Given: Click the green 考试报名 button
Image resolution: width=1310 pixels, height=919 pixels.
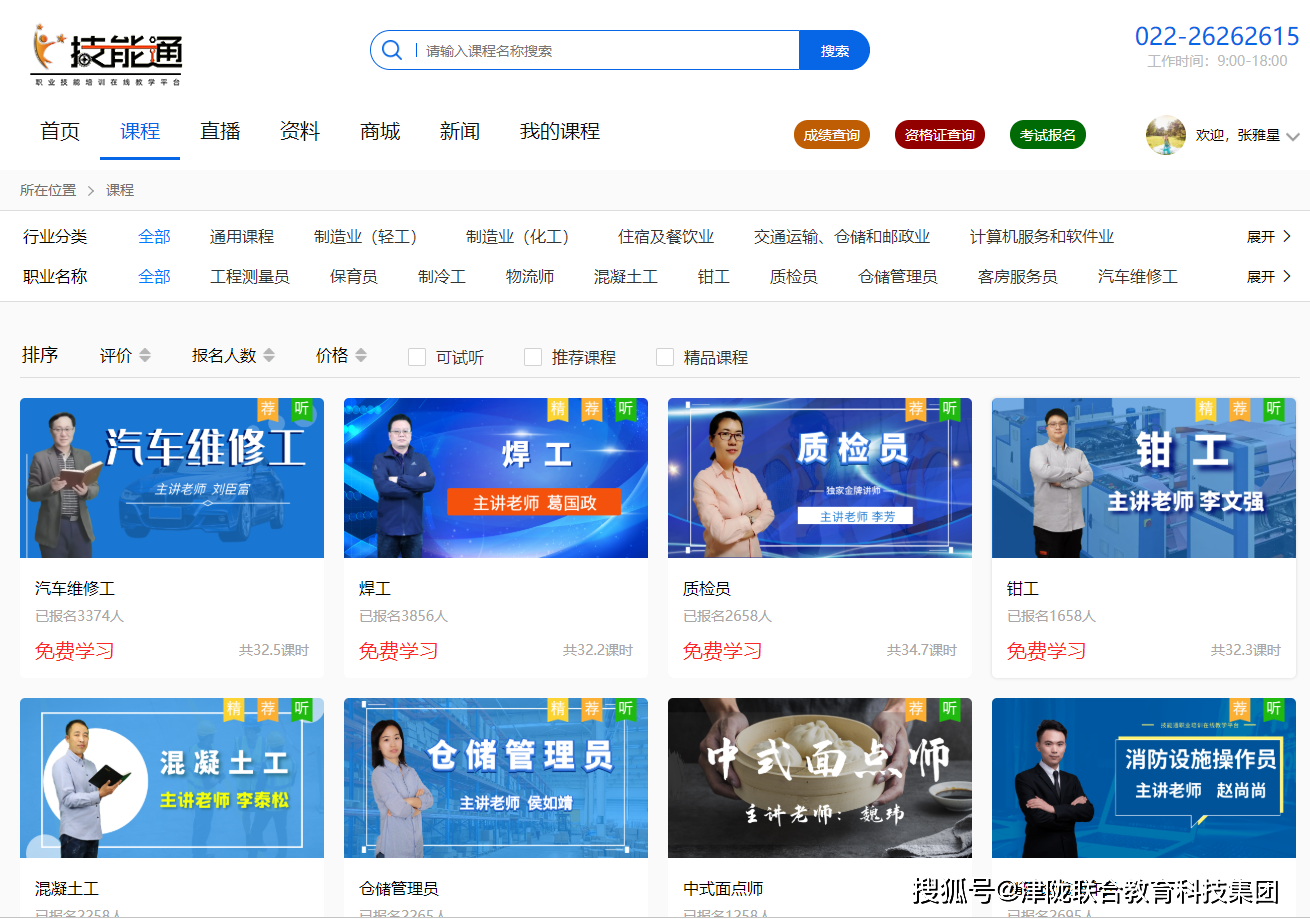Looking at the screenshot, I should [x=1048, y=135].
